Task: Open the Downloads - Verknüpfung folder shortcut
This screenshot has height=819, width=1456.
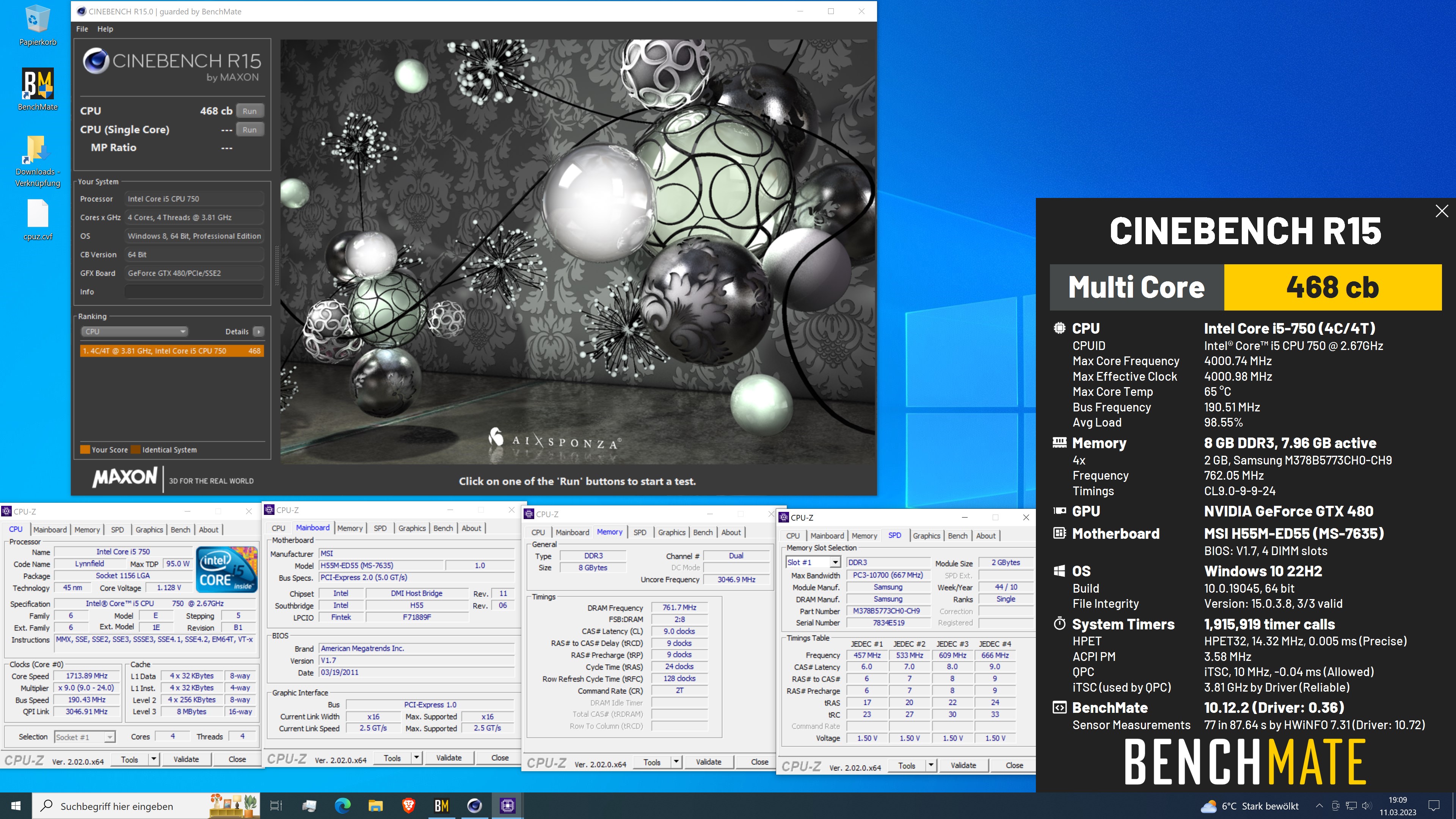Action: coord(37,161)
